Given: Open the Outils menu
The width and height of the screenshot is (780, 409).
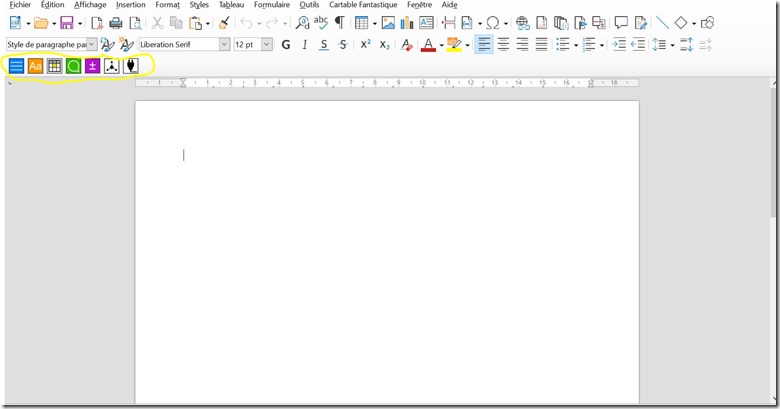Looking at the screenshot, I should tap(309, 5).
